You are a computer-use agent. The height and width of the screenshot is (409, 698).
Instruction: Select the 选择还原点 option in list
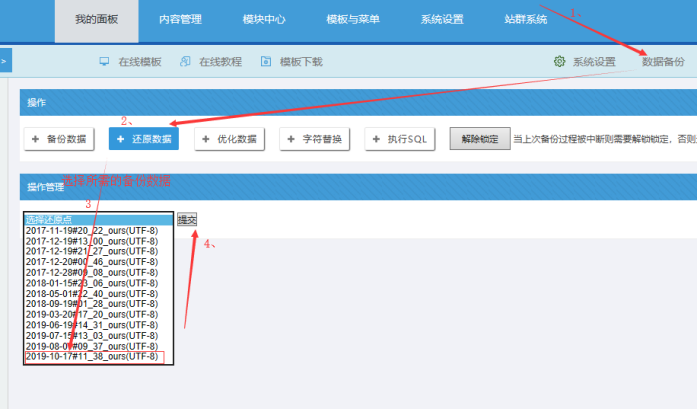(91, 219)
